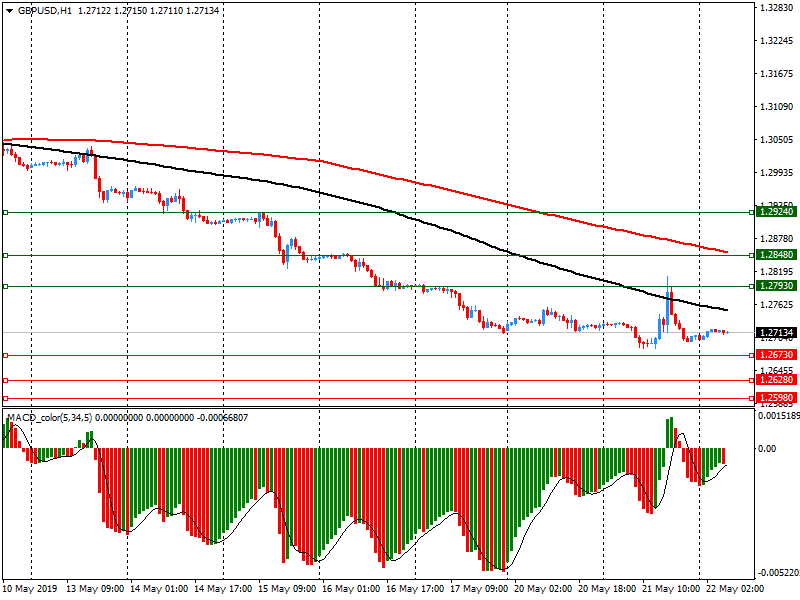The width and height of the screenshot is (800, 600).
Task: Click the green 1.27930 price label
Action: coord(777,287)
